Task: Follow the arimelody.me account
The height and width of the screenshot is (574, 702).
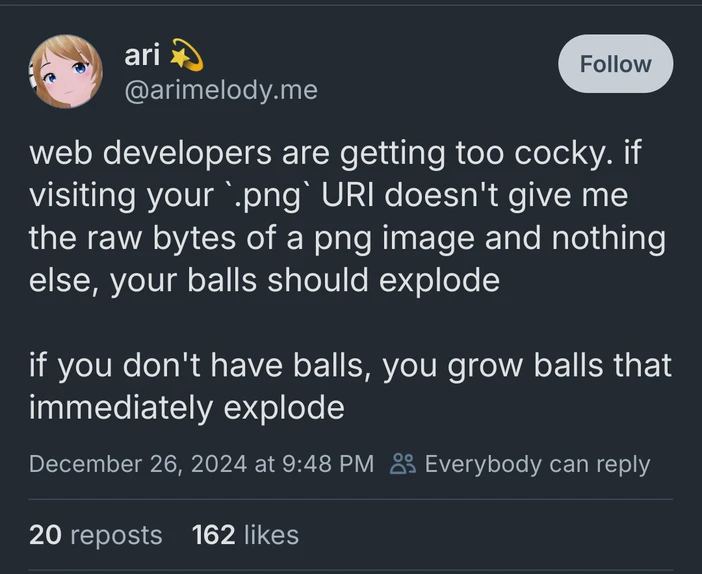Action: coord(616,64)
